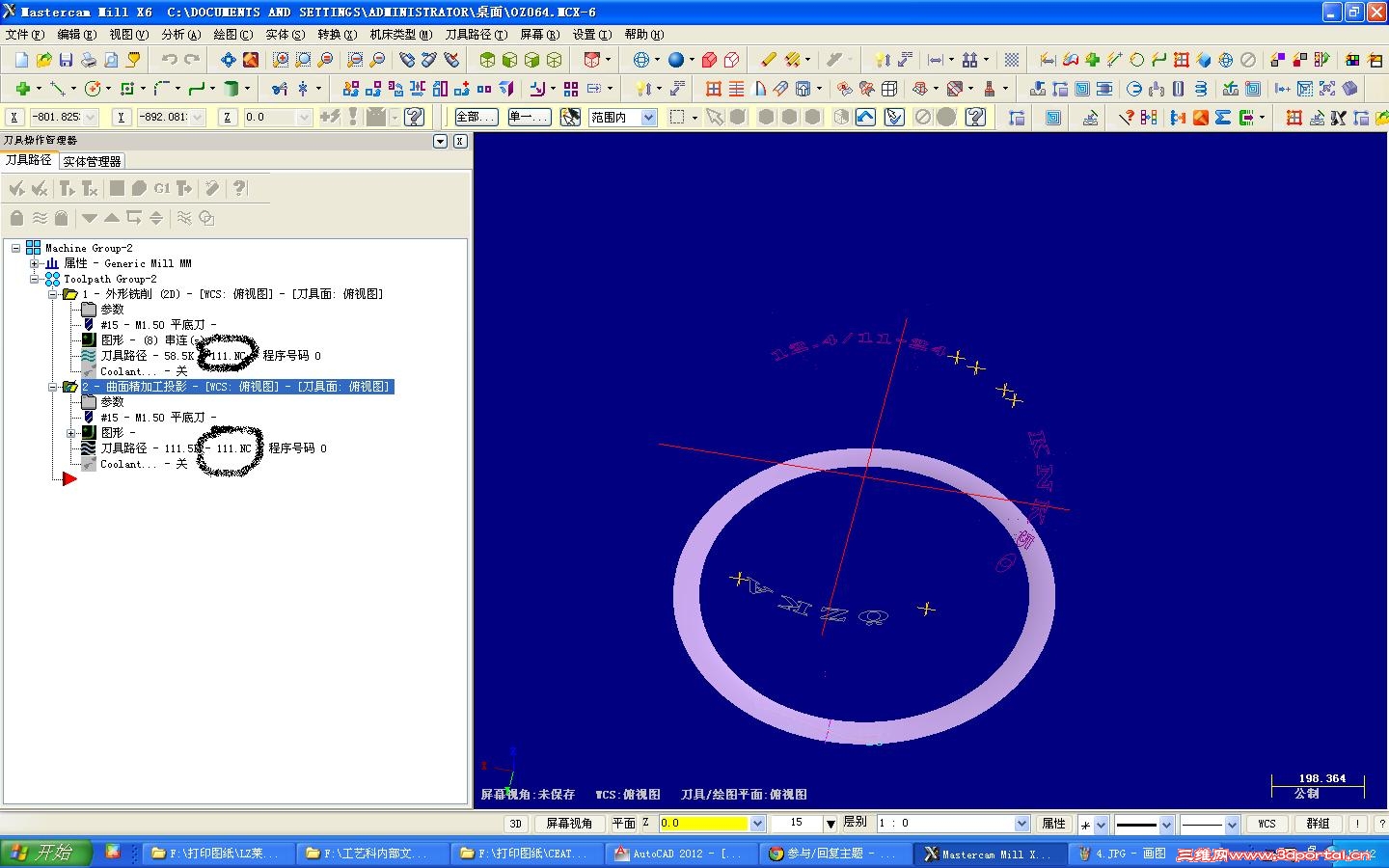The image size is (1389, 868).
Task: Click the 属性 attributes button
Action: [x=1053, y=824]
